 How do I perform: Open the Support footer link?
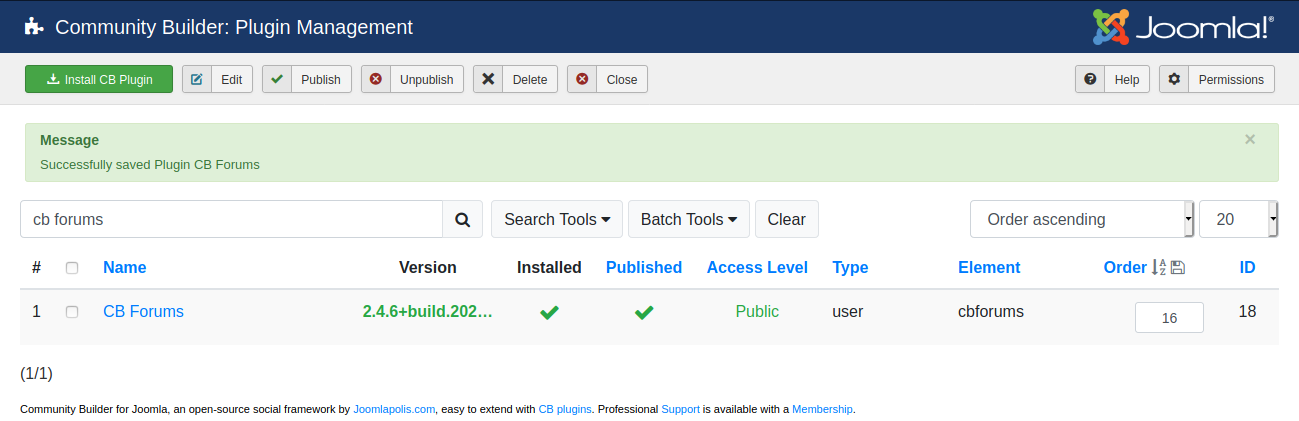[x=680, y=409]
